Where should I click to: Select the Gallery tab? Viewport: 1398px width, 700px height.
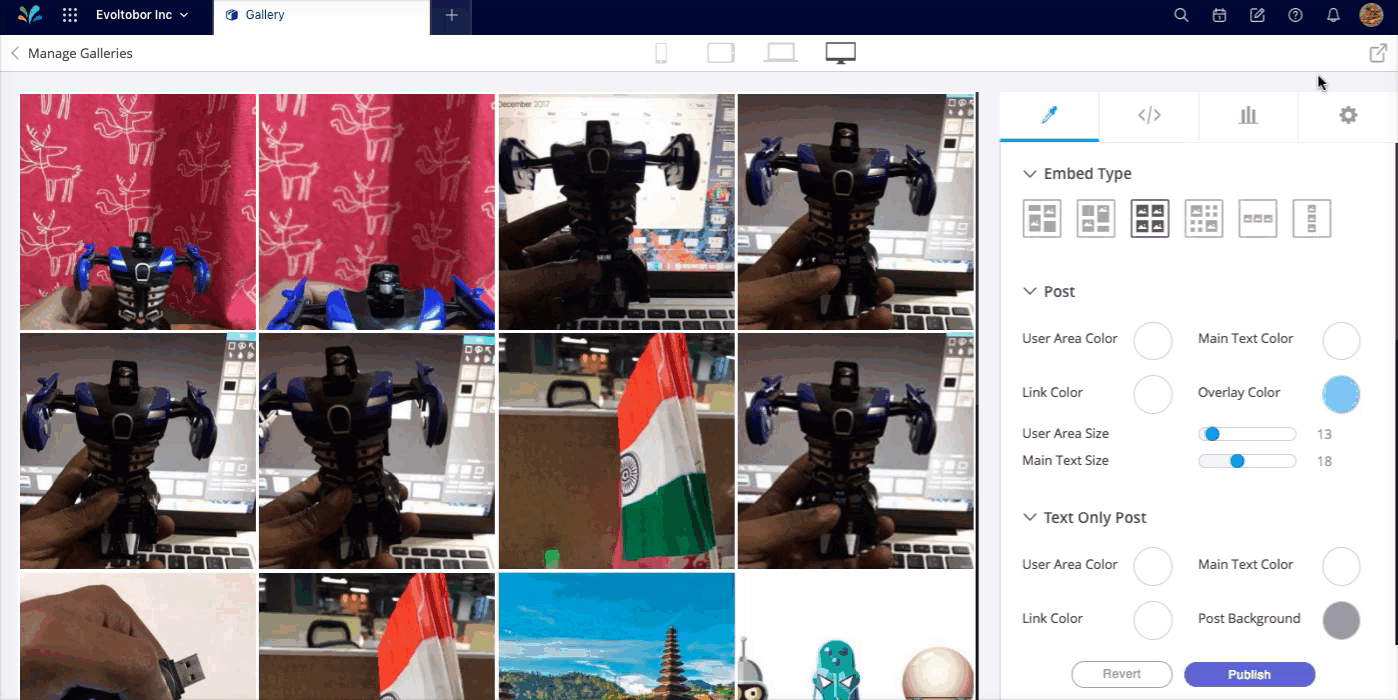point(321,15)
